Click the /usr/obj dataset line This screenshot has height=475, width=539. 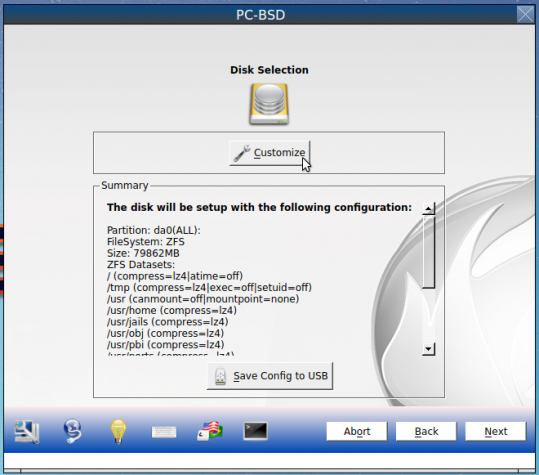(x=165, y=333)
